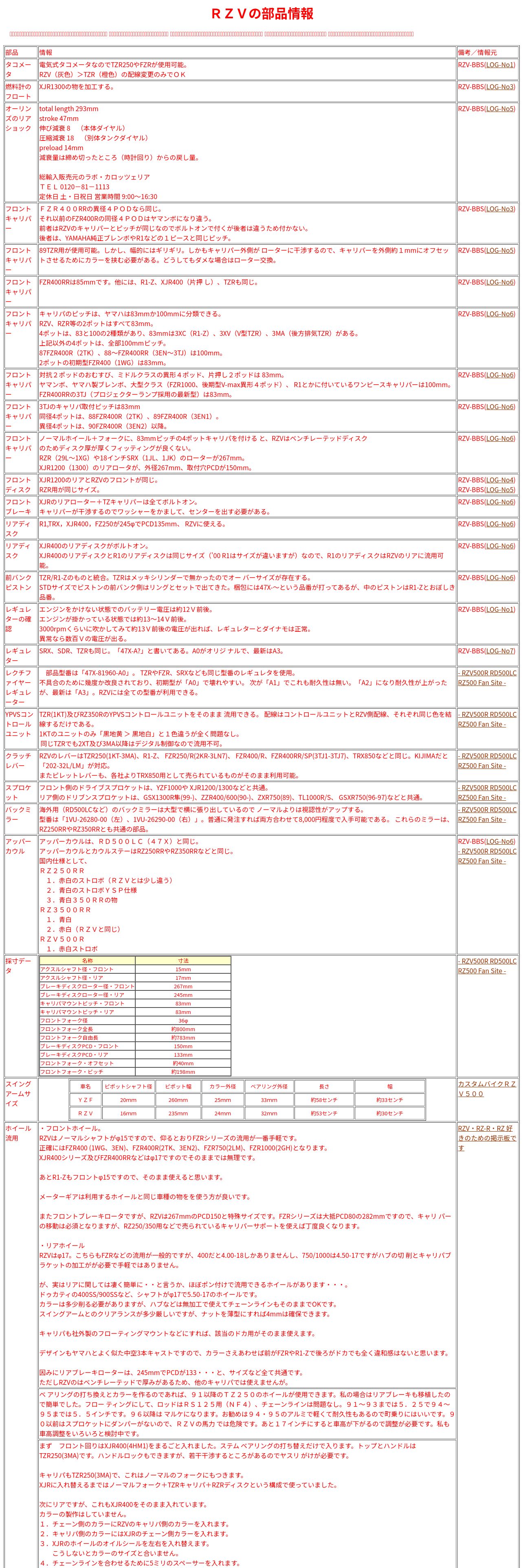This screenshot has width=523, height=1568.
Task: Click the ベアリング外径 header
Action: point(269,1086)
